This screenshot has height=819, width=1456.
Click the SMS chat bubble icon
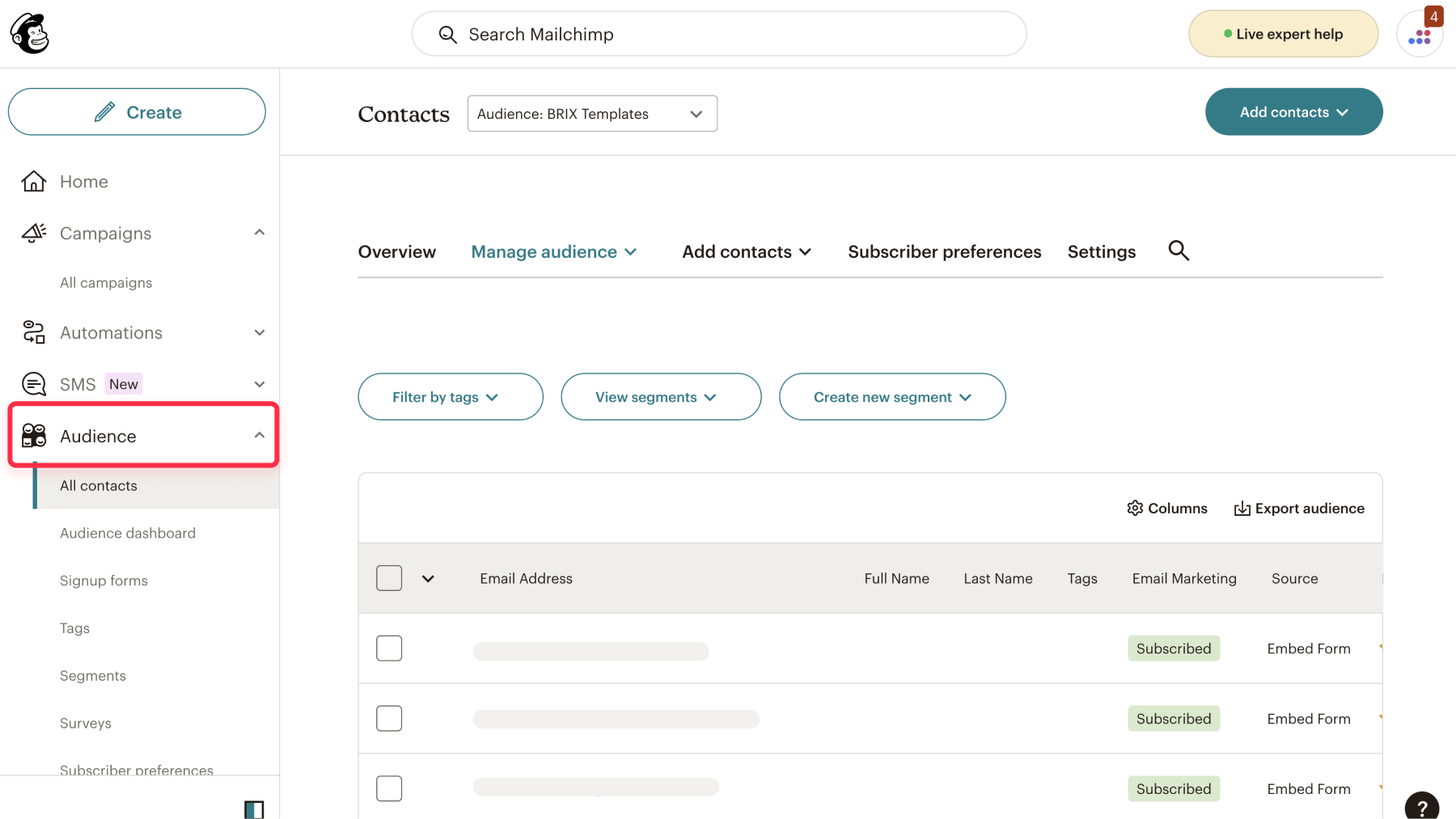[x=34, y=384]
